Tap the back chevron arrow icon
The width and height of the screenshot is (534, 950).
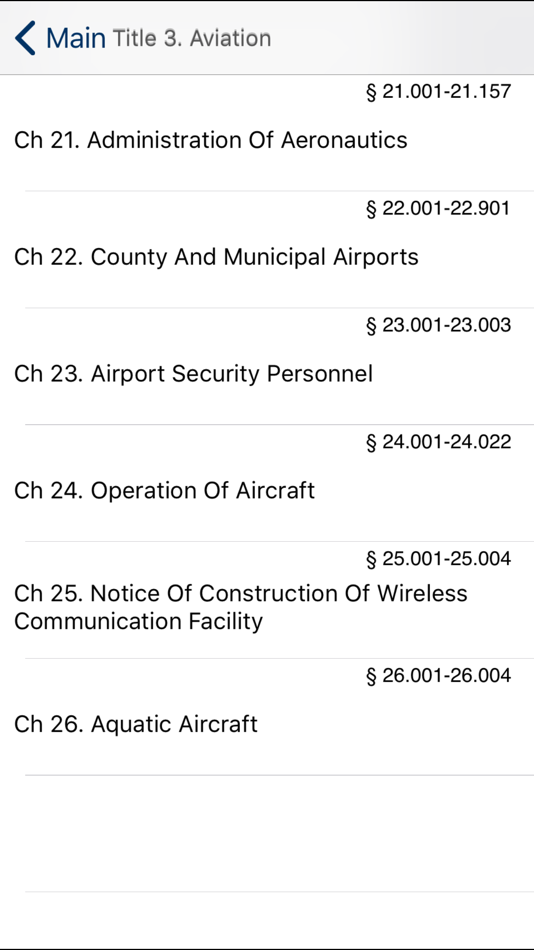[x=25, y=38]
